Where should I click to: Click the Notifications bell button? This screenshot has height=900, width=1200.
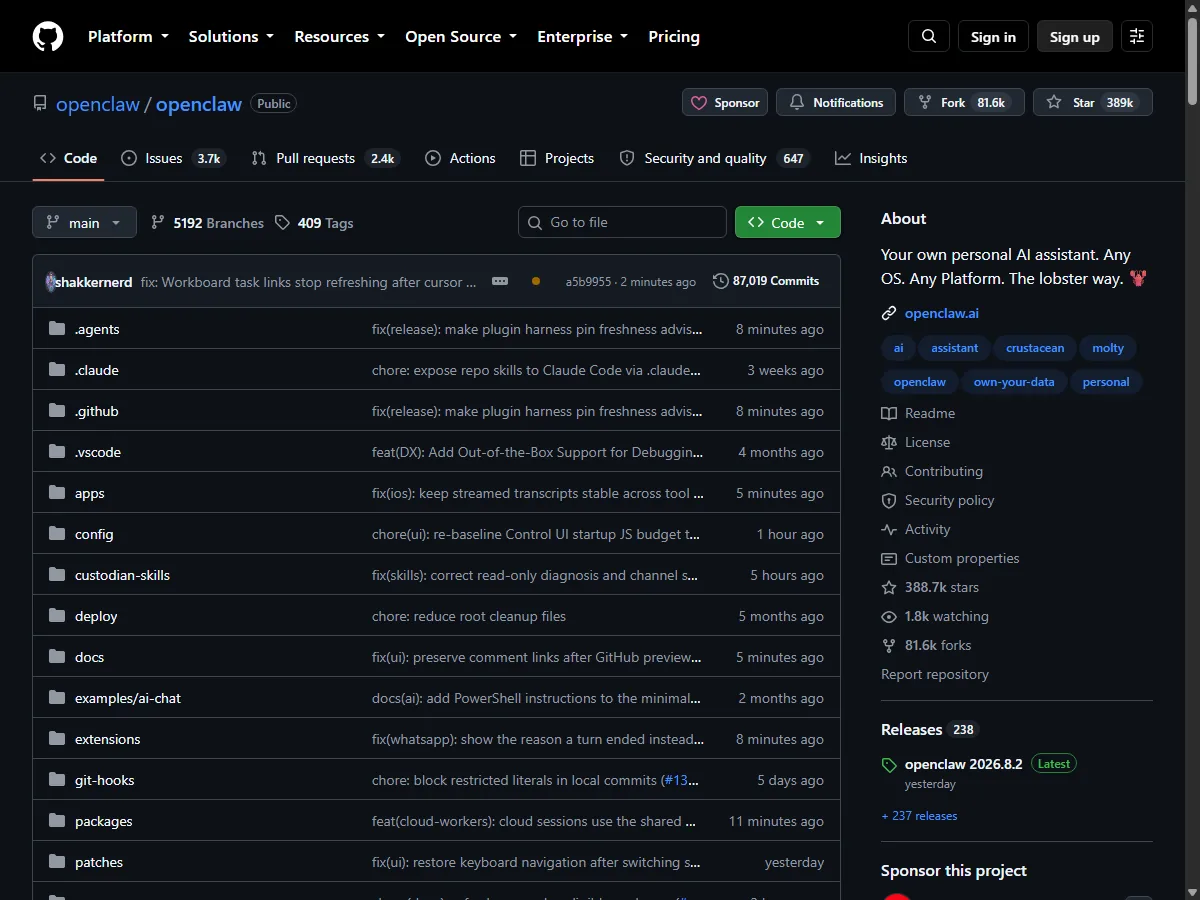click(836, 102)
